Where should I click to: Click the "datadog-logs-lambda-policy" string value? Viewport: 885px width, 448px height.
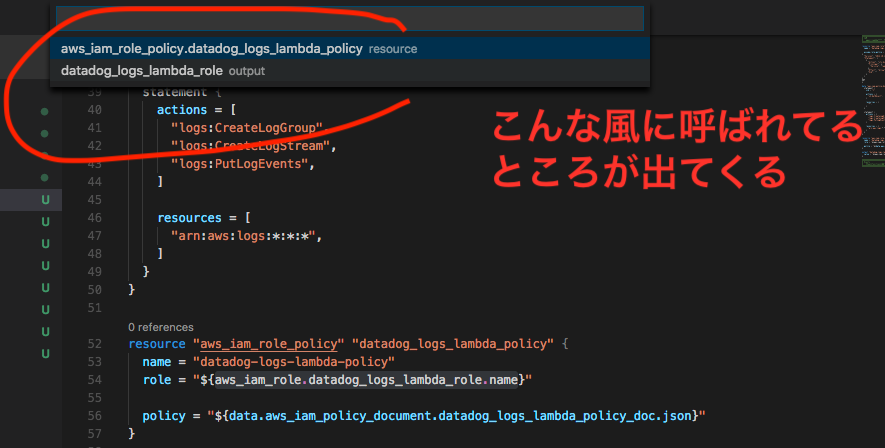point(293,362)
